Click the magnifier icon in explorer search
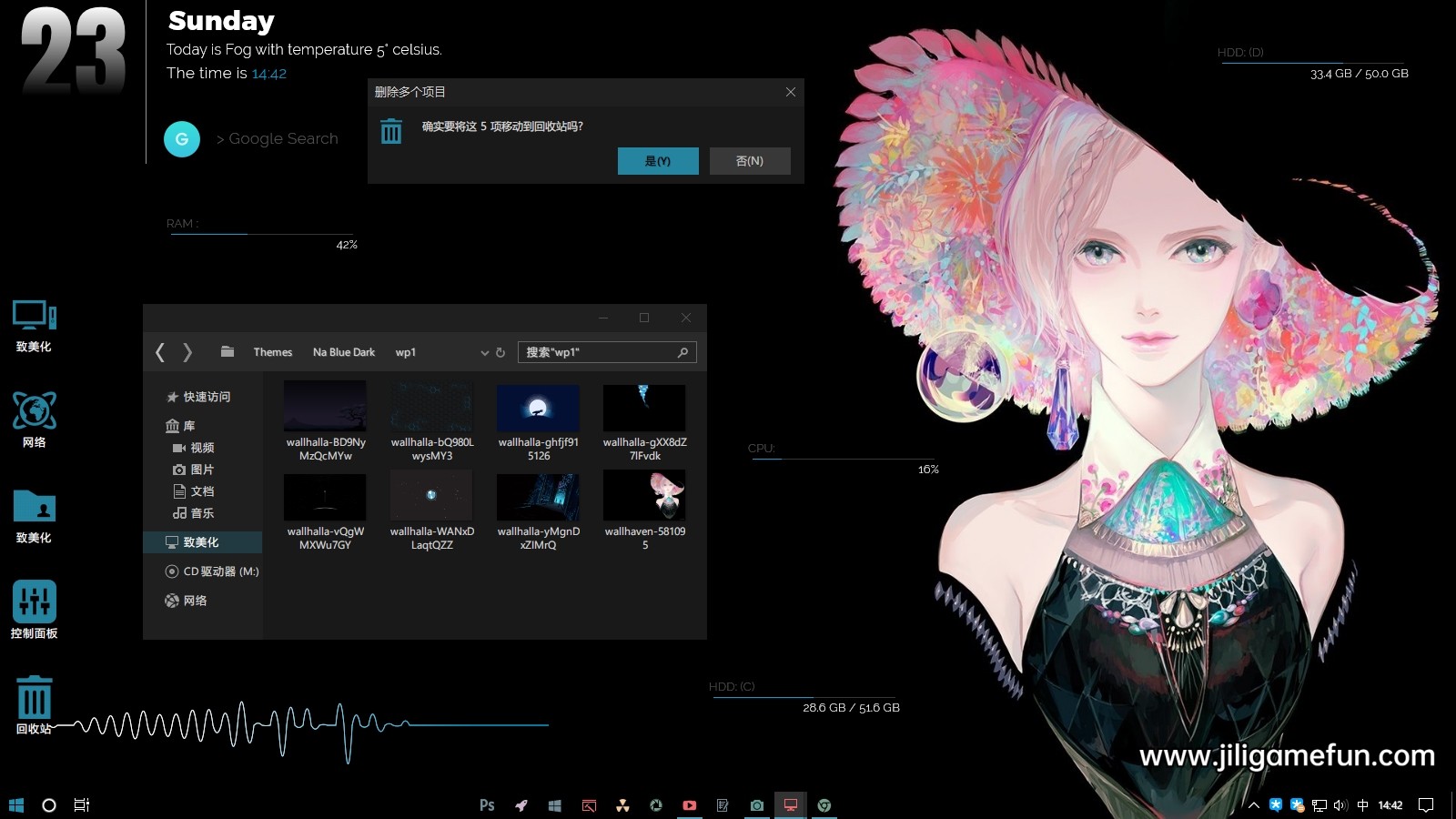 pyautogui.click(x=683, y=352)
